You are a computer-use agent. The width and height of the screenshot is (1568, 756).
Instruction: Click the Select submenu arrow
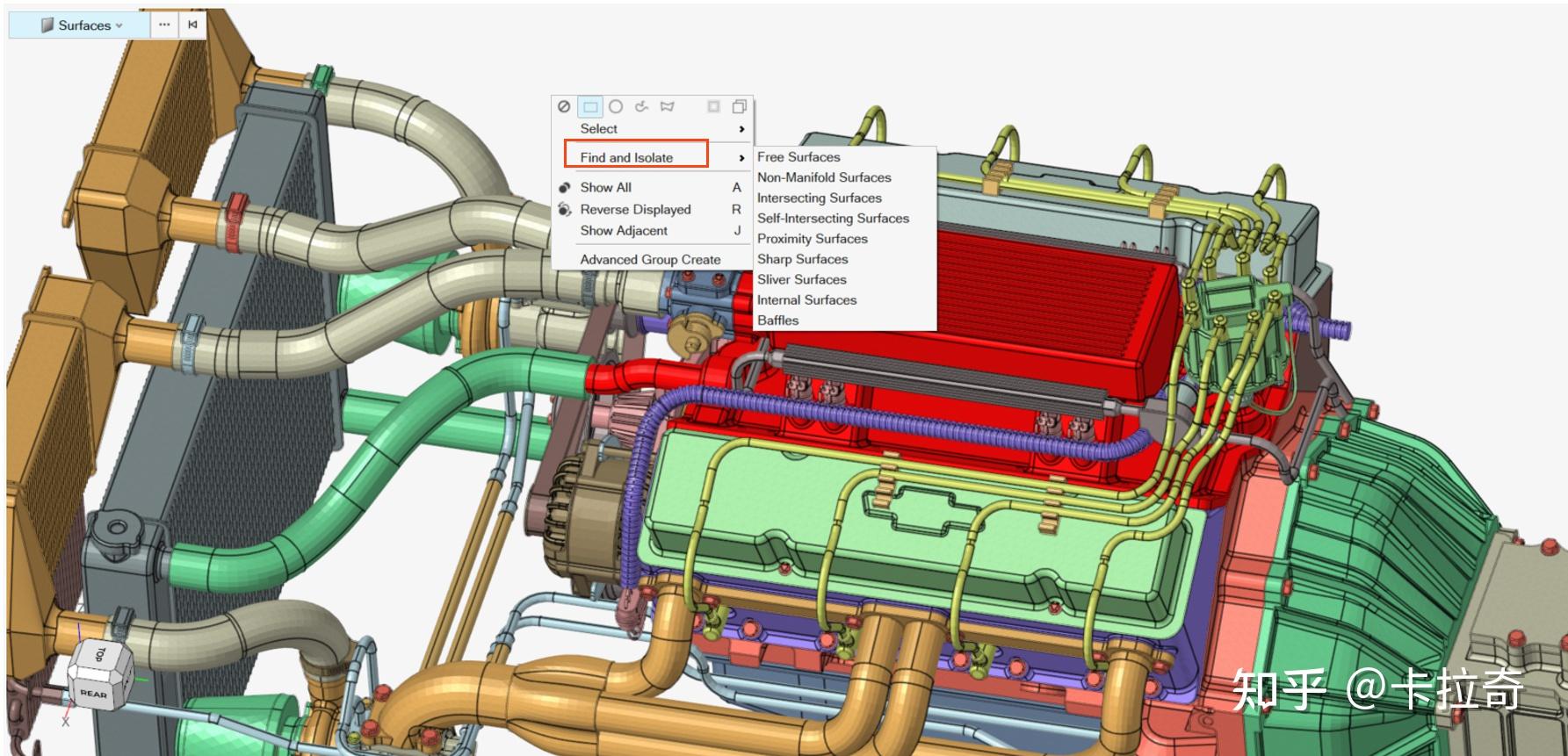pyautogui.click(x=742, y=129)
